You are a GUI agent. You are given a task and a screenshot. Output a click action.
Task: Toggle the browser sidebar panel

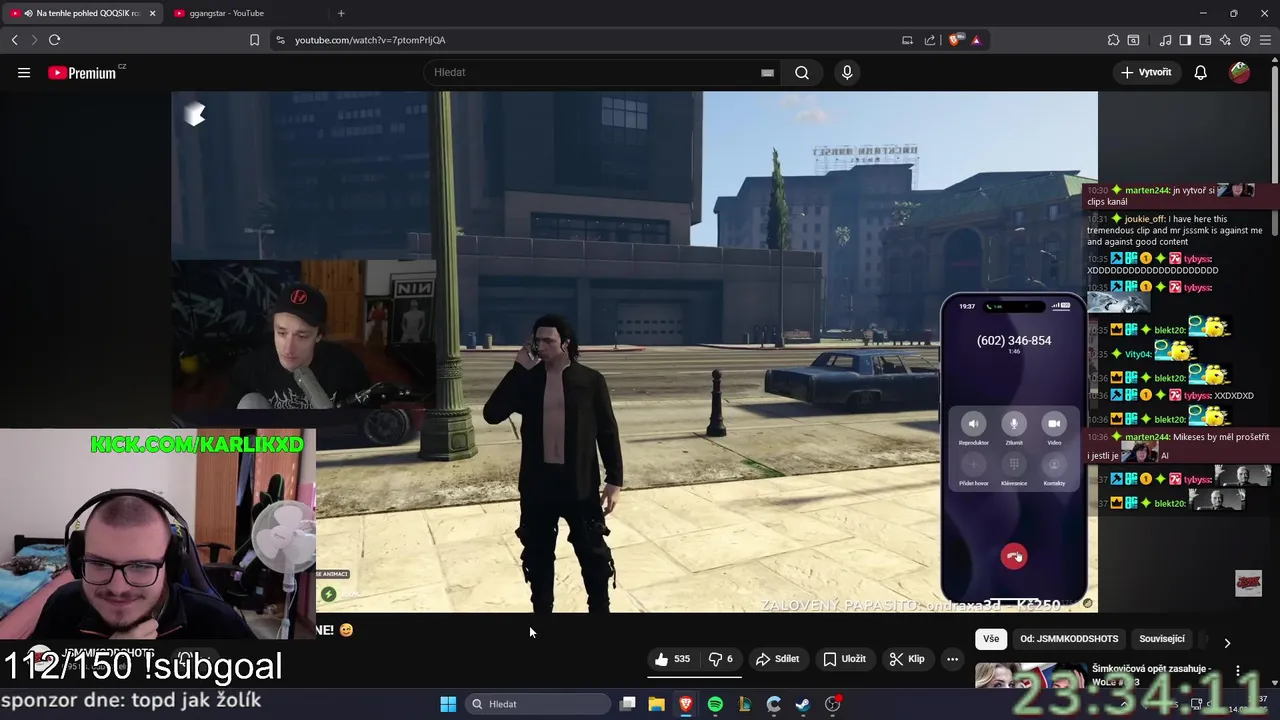tap(1185, 40)
